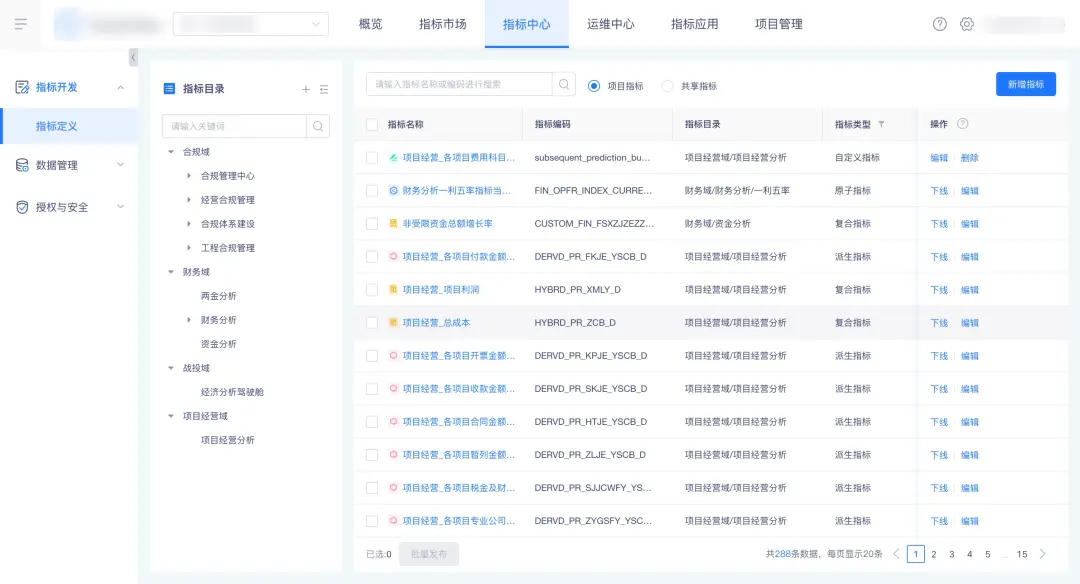Open the help question mark icon in header

(939, 24)
